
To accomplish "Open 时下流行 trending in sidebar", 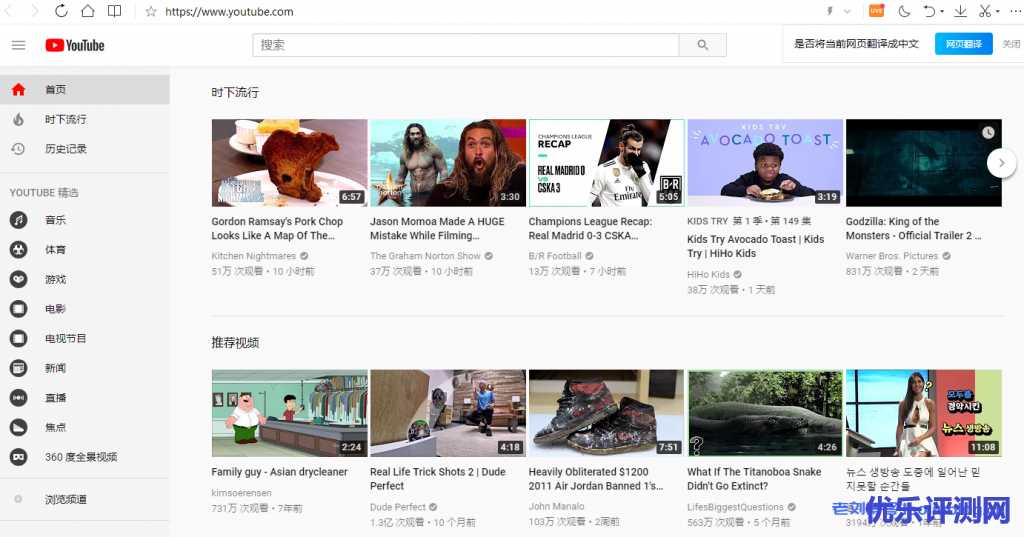I will (85, 120).
